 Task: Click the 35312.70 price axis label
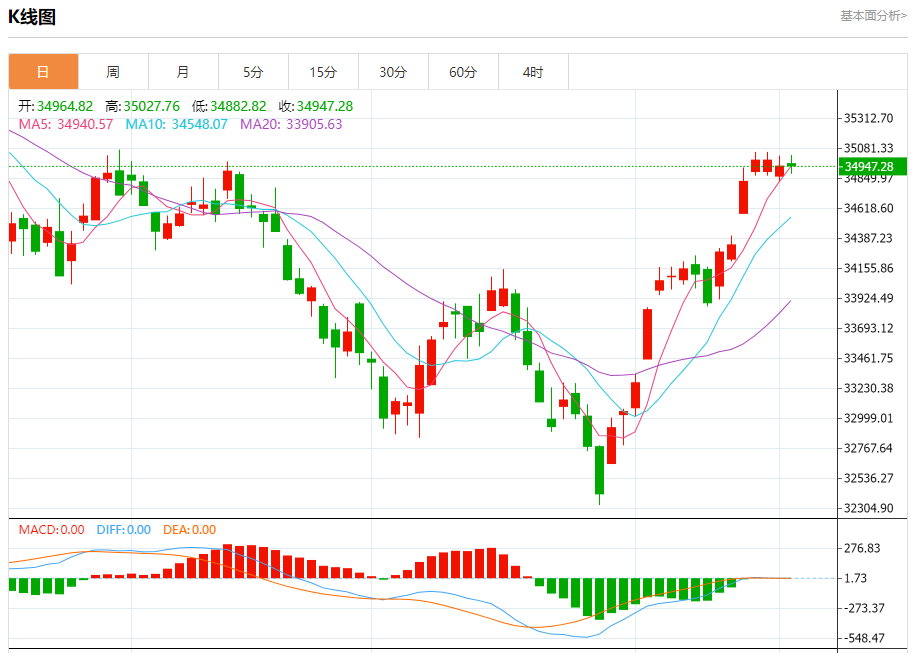pos(869,118)
